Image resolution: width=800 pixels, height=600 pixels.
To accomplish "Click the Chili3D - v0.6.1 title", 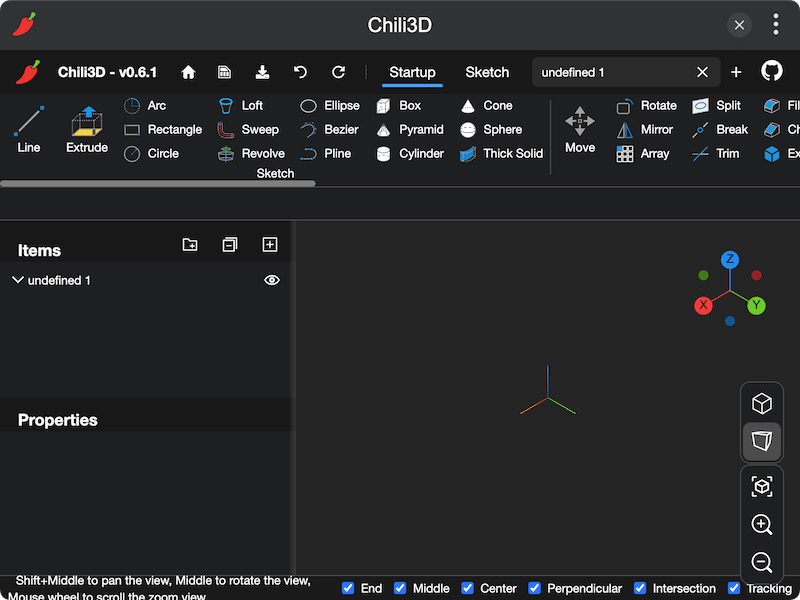I will (107, 72).
